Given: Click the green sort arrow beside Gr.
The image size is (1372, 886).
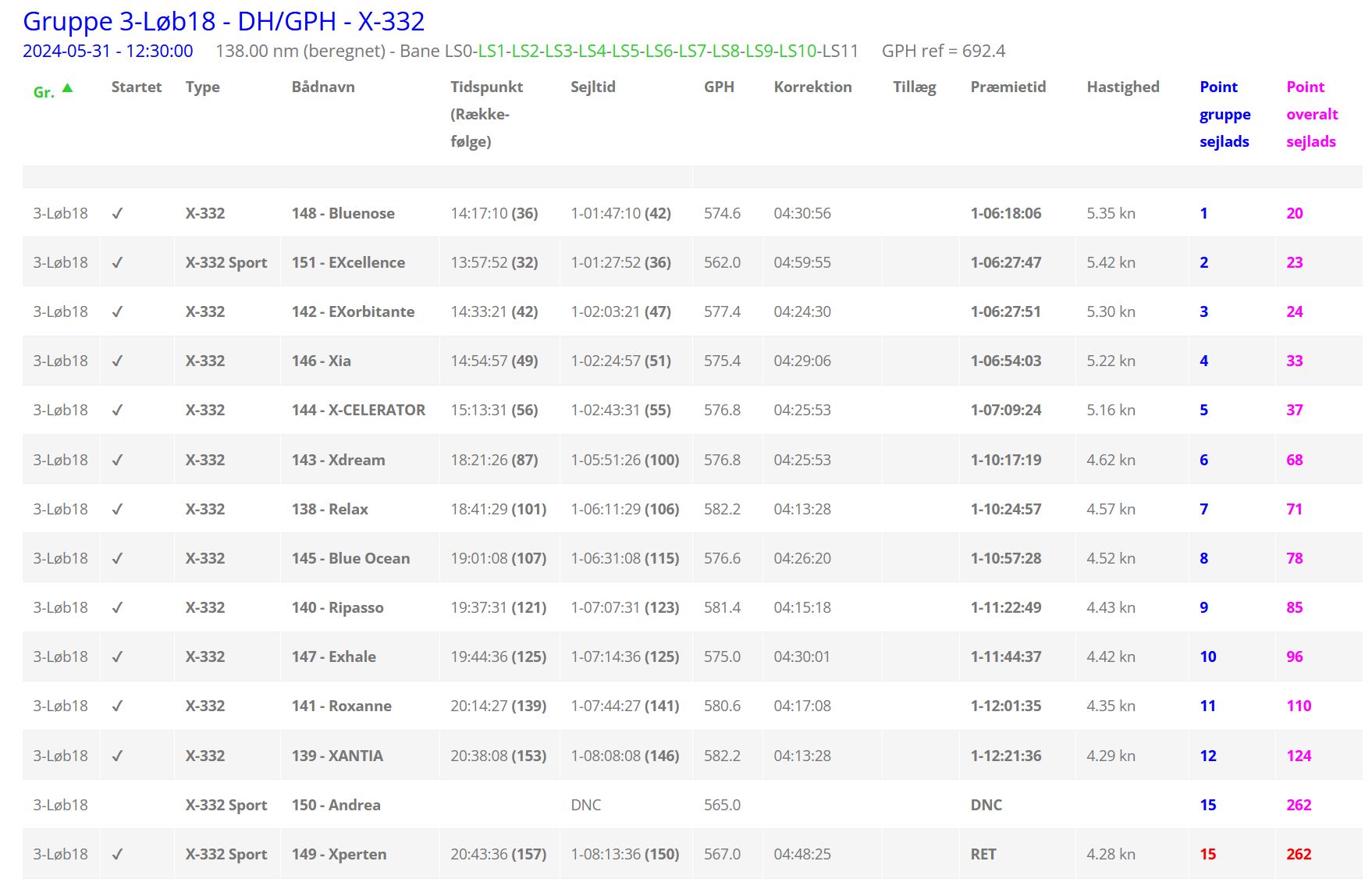Looking at the screenshot, I should (68, 88).
